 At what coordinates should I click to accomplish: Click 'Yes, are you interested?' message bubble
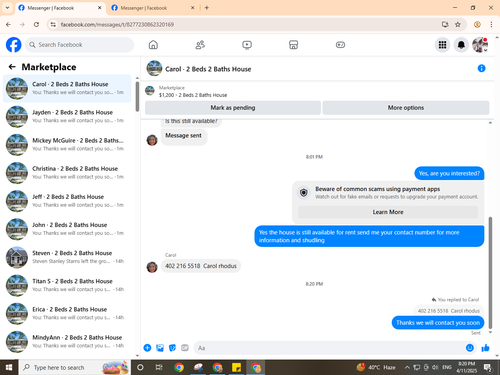pos(449,173)
